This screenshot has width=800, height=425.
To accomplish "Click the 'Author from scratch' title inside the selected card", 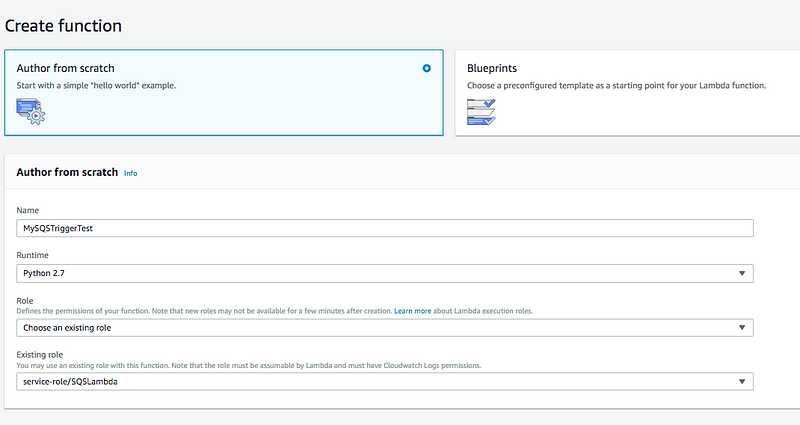I will pyautogui.click(x=65, y=68).
